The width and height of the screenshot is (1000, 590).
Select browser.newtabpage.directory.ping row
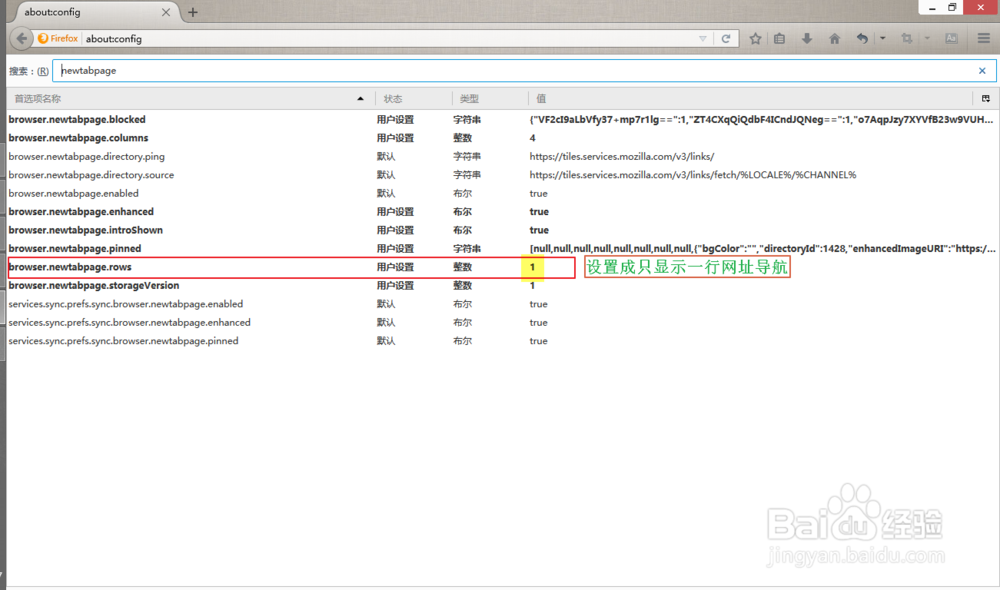pos(503,156)
